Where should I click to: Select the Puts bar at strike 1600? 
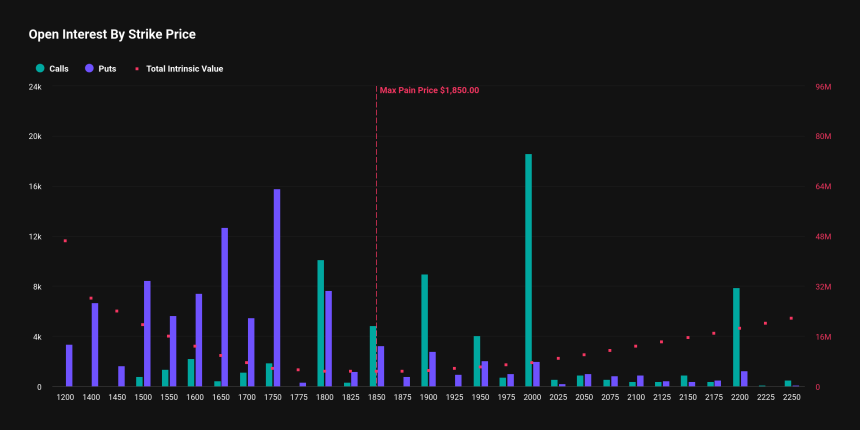coord(199,341)
